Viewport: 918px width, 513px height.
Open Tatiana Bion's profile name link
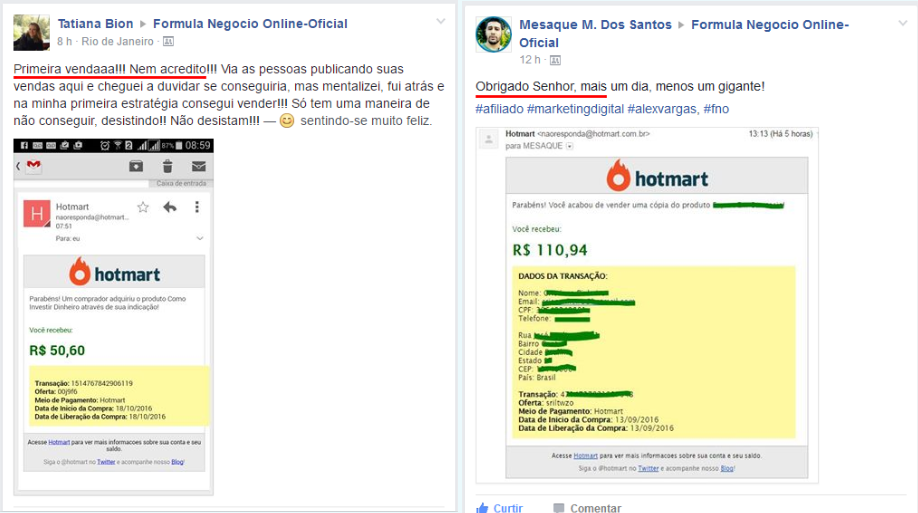coord(95,24)
